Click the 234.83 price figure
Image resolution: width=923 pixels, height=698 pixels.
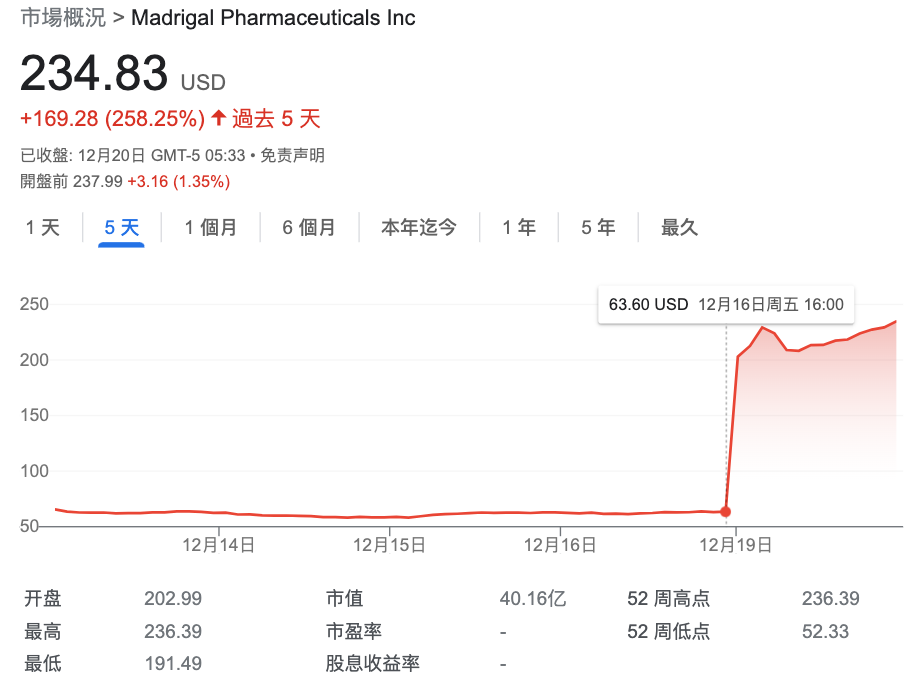pos(94,73)
